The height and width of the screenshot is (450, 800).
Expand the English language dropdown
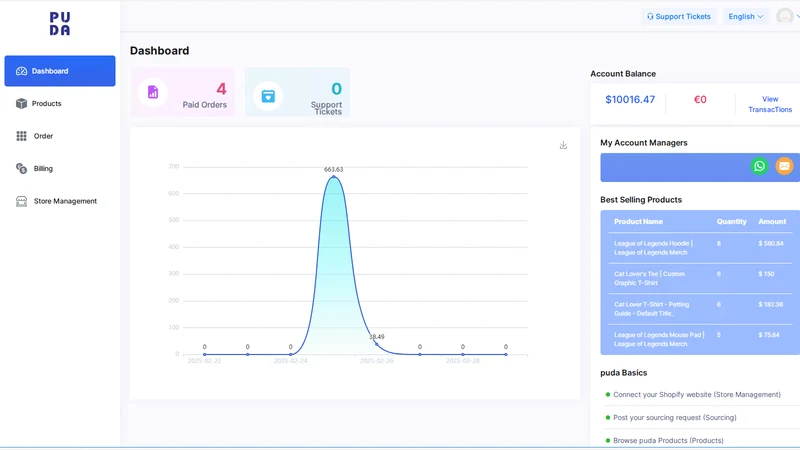pyautogui.click(x=745, y=16)
